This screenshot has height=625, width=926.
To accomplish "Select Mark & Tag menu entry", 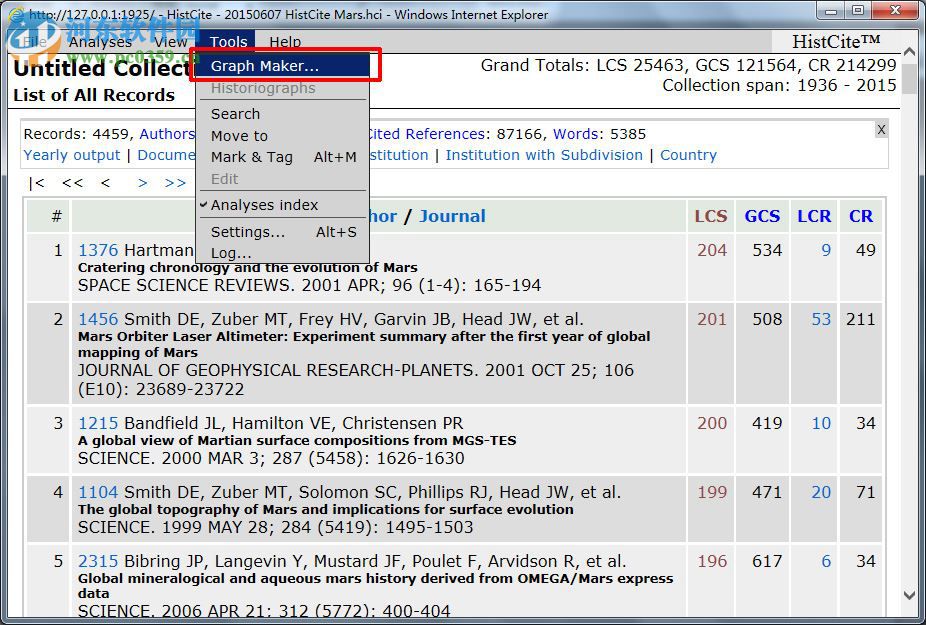I will point(282,157).
